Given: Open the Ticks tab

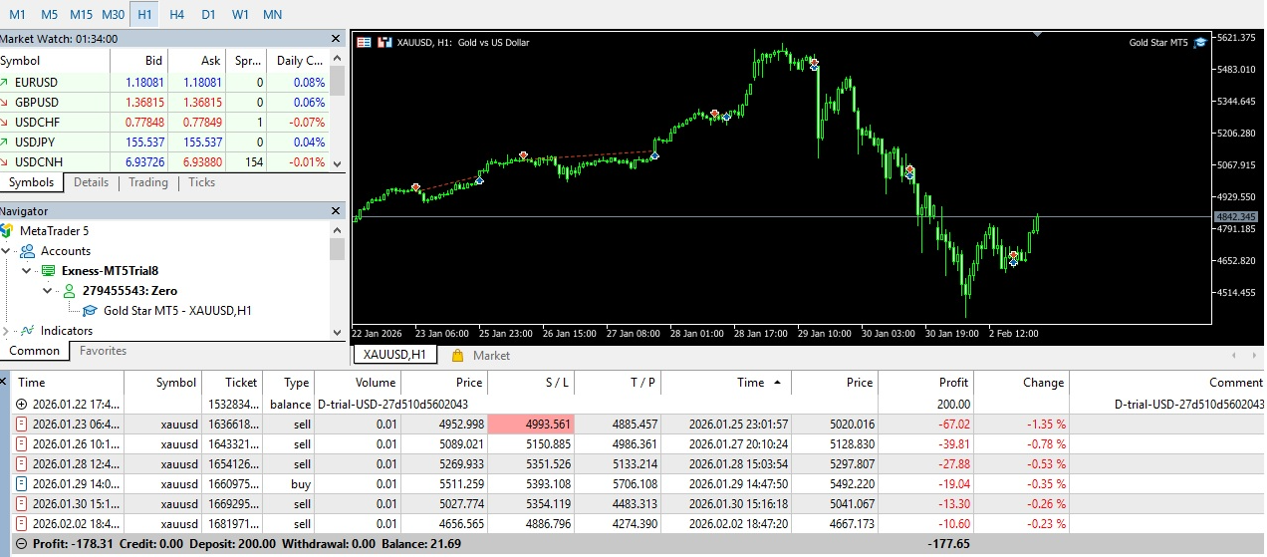Looking at the screenshot, I should coord(202,182).
